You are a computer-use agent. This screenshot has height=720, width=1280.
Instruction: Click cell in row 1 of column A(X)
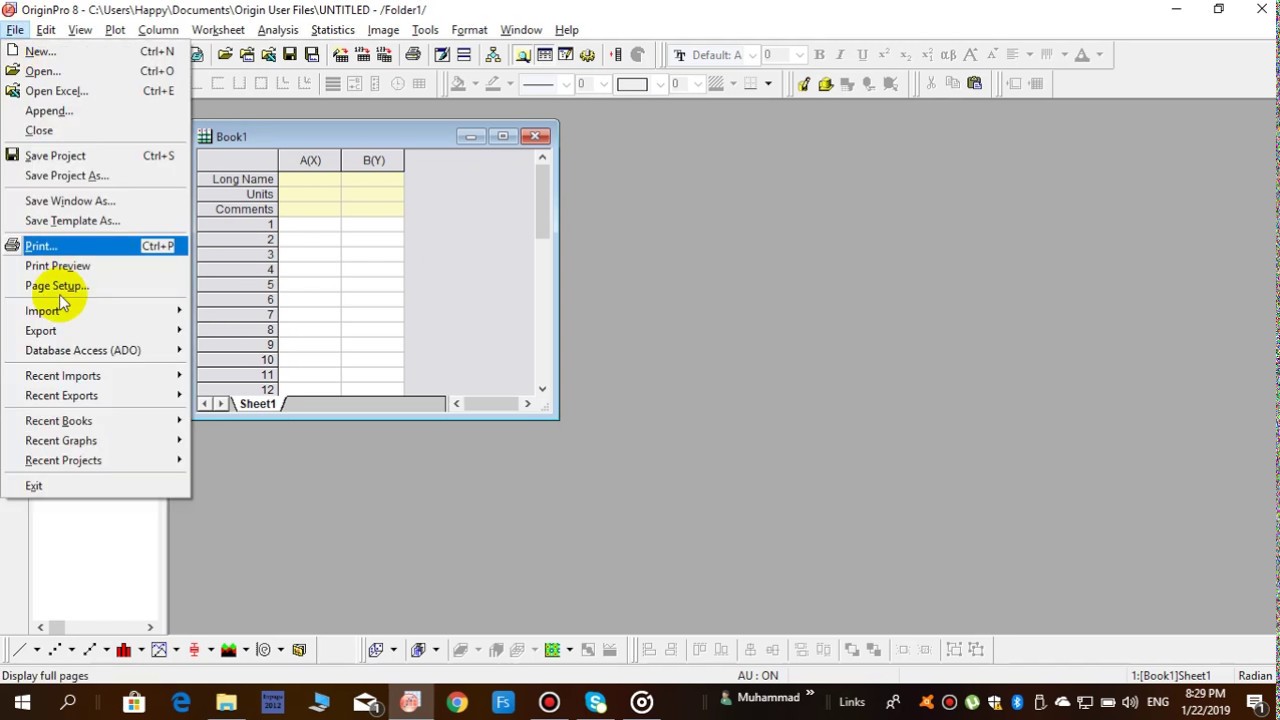coord(310,224)
